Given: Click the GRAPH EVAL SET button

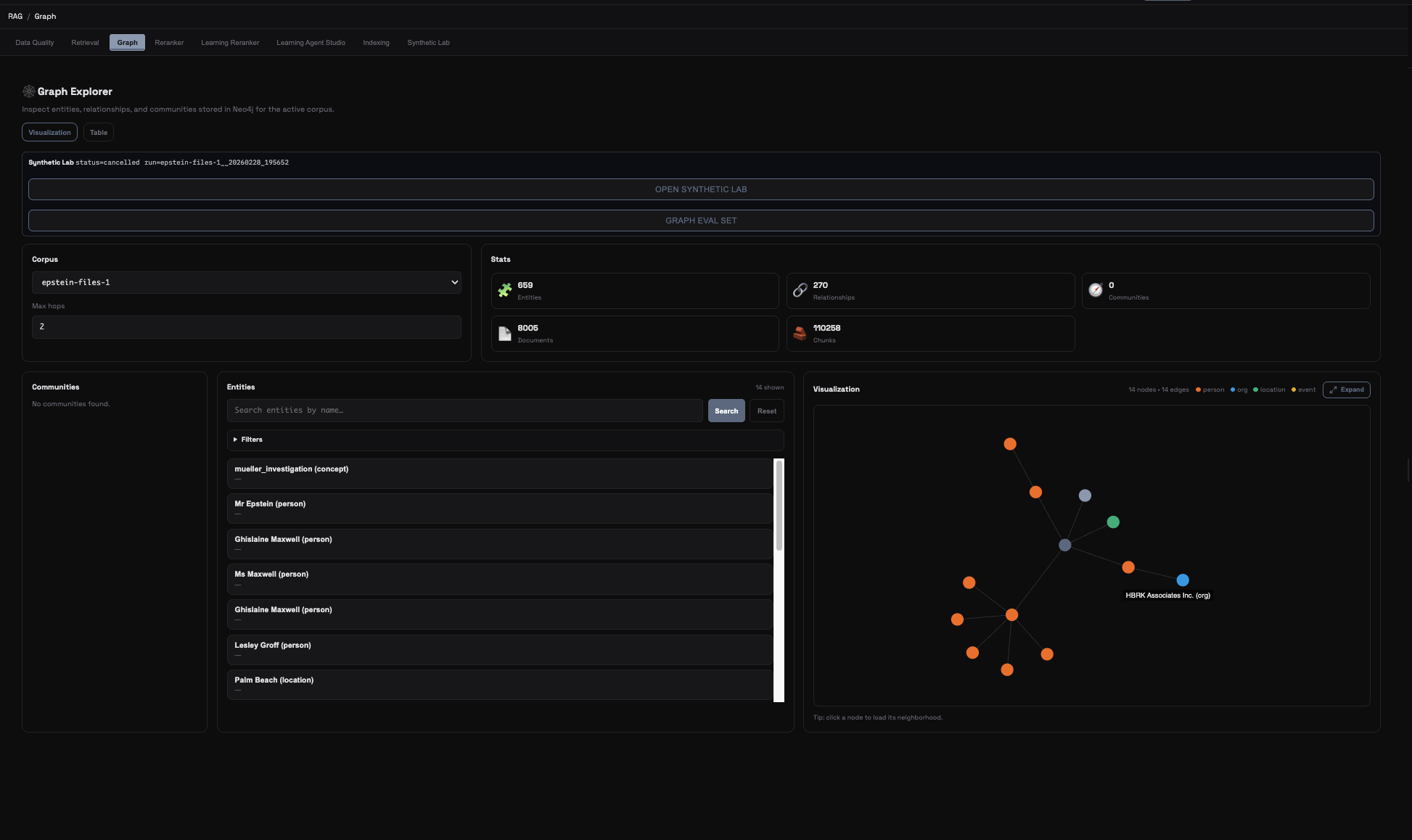Looking at the screenshot, I should [701, 220].
